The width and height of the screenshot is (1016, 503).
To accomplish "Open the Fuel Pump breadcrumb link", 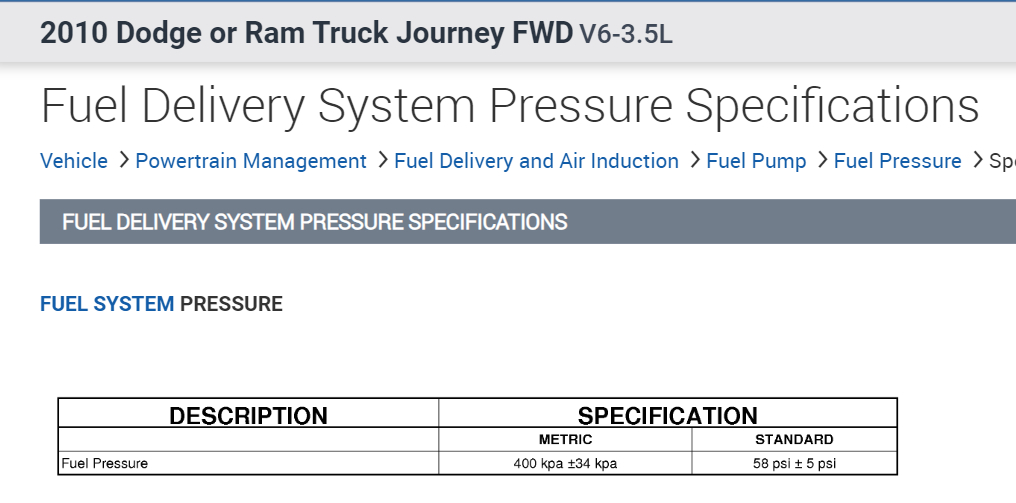I will coord(756,161).
